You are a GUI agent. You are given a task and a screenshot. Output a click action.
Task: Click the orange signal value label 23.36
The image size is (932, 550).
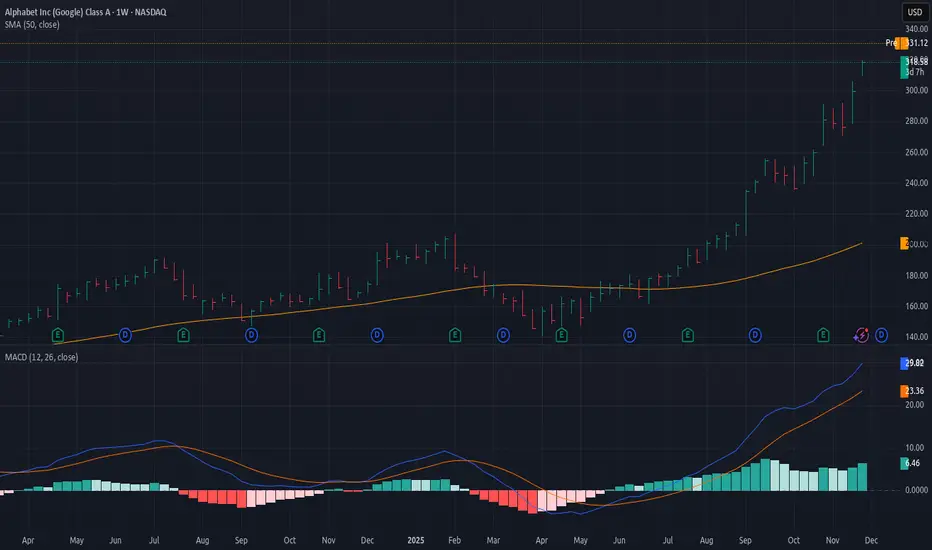click(x=914, y=391)
